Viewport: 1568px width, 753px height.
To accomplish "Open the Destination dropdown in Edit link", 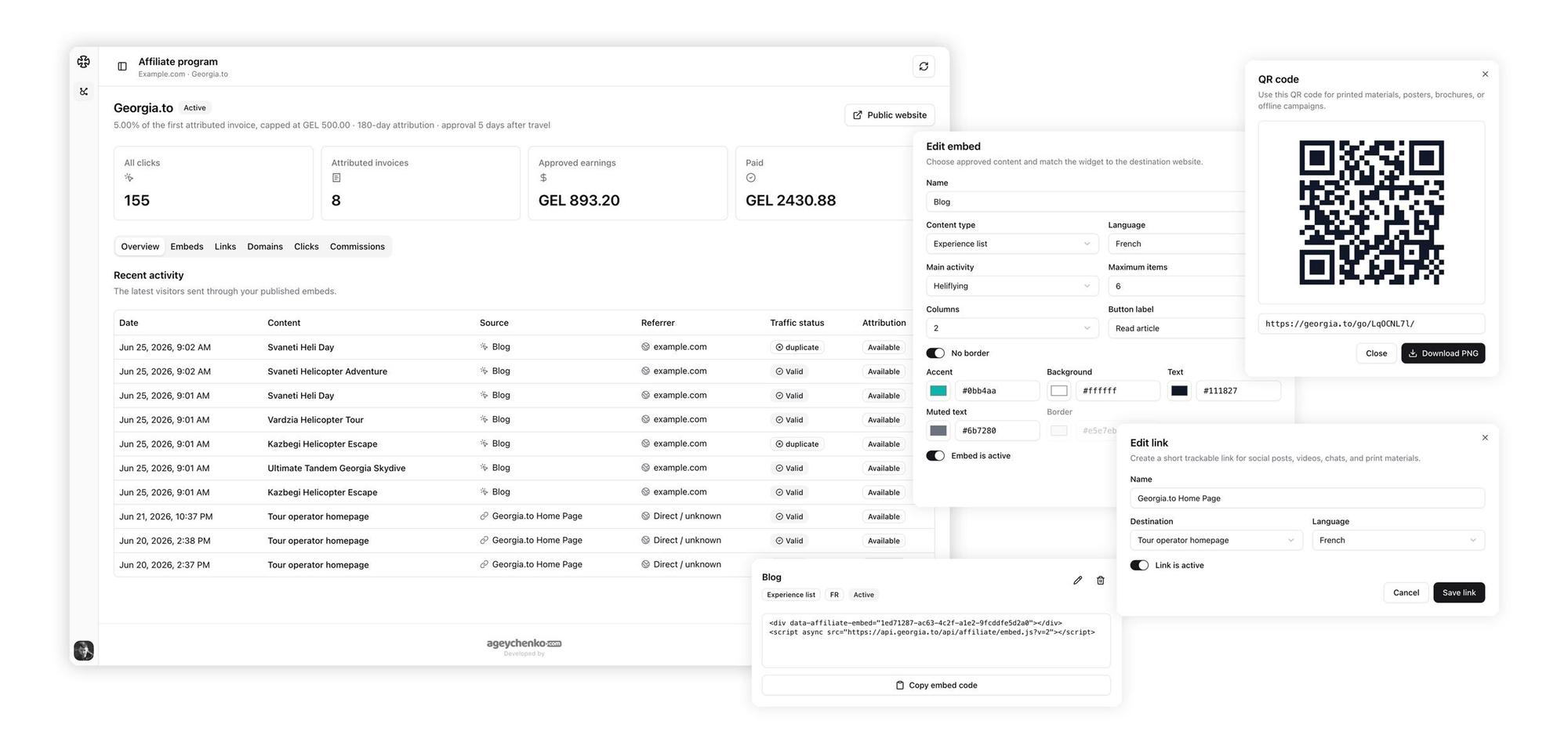I will point(1216,541).
